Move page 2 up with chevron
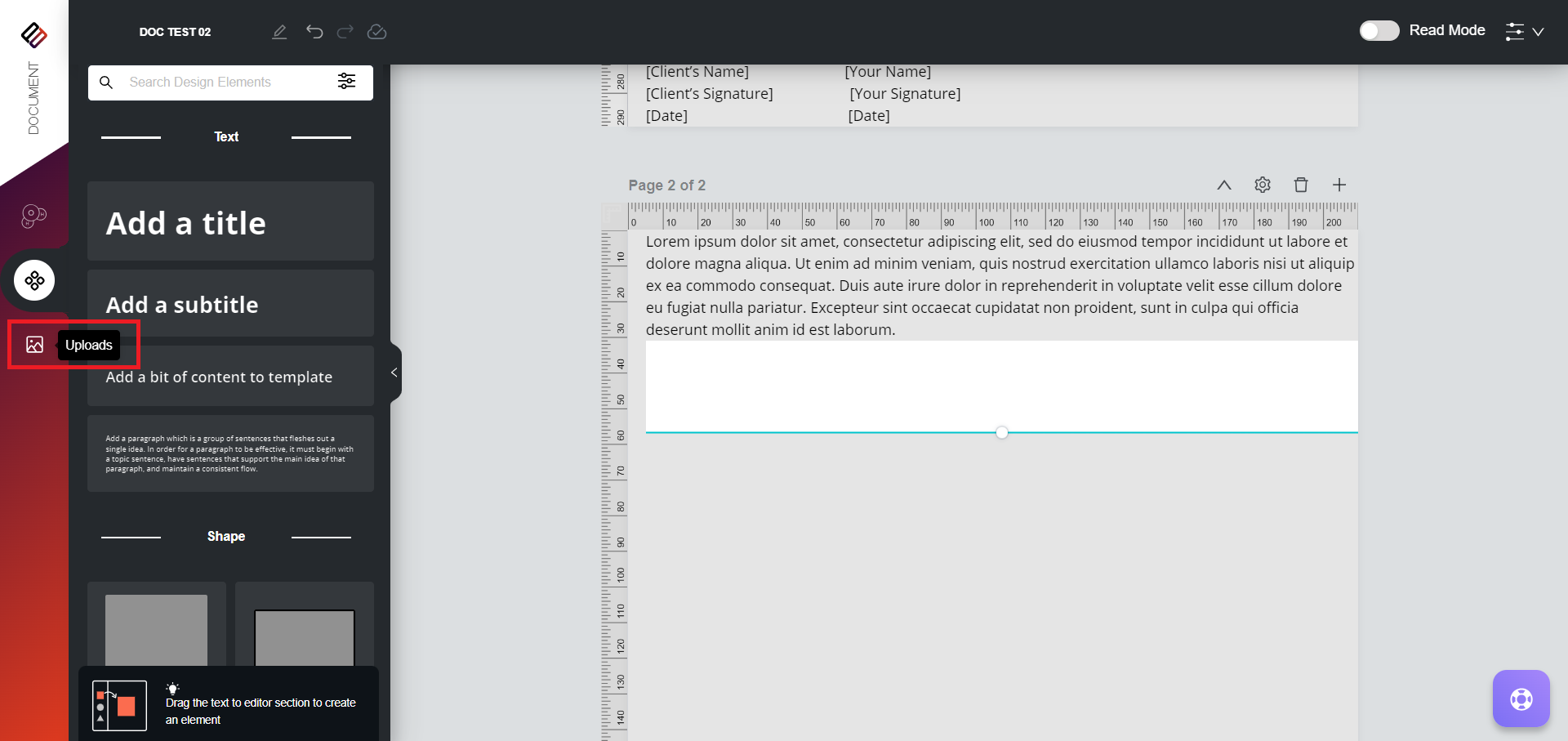The width and height of the screenshot is (1568, 741). point(1224,185)
